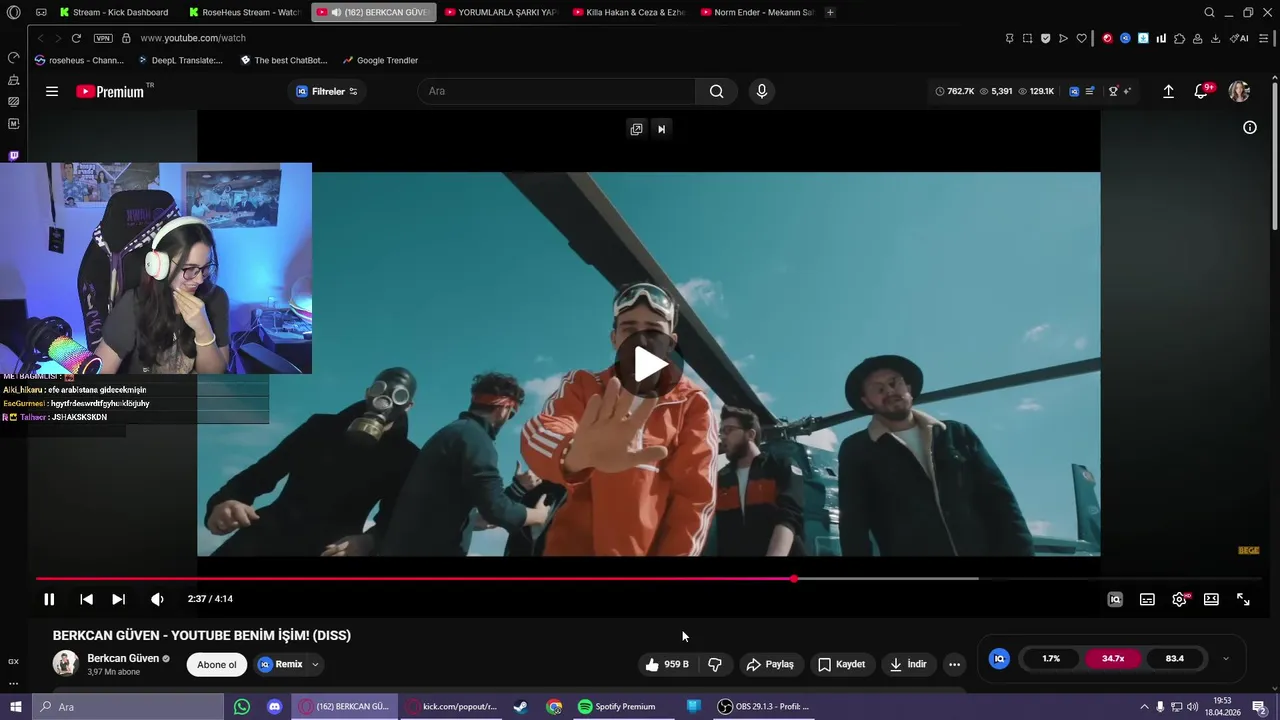Seek on the red video progress bar
The image size is (1280, 720).
tap(415, 578)
